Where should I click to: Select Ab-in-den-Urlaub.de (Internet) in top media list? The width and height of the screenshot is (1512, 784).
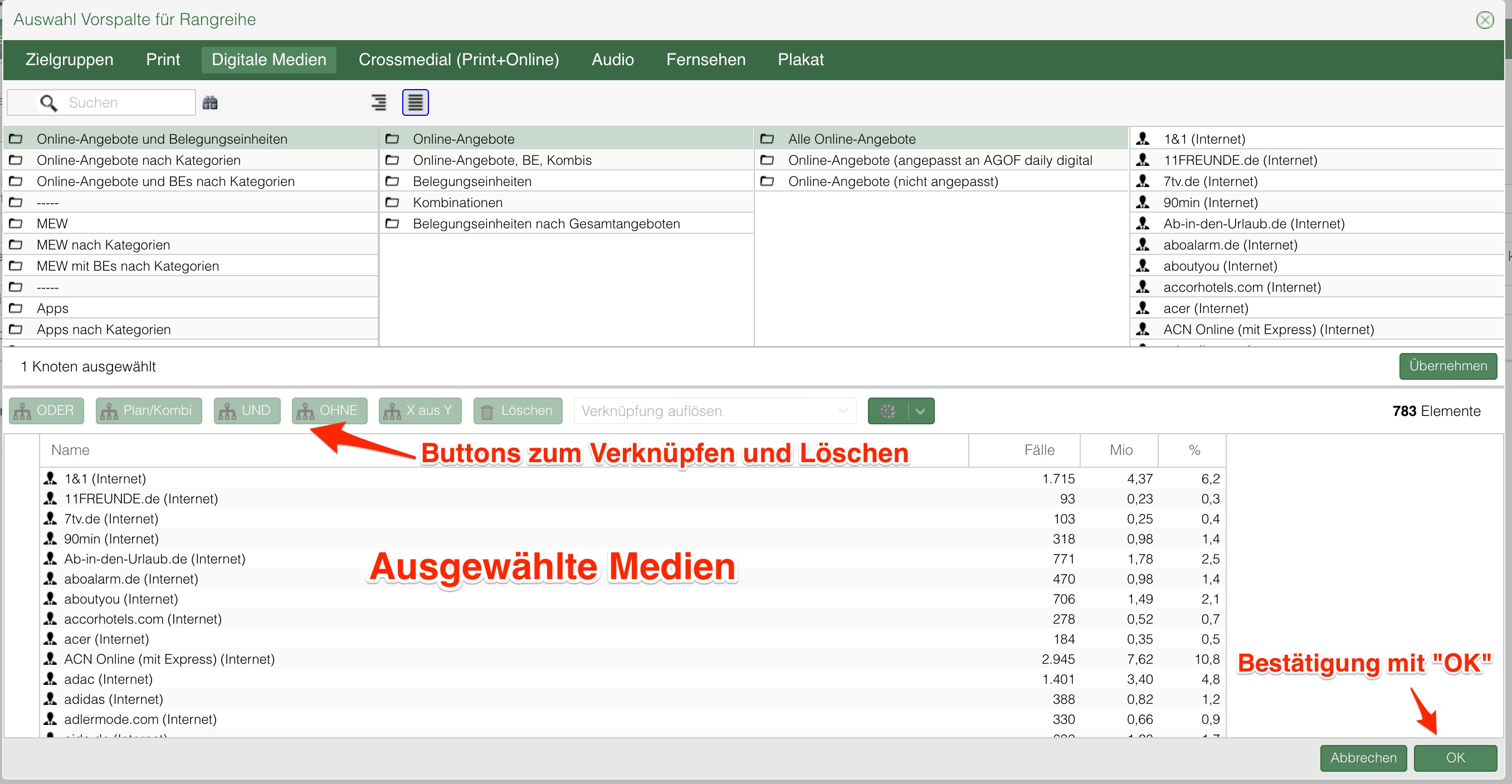(x=1316, y=224)
